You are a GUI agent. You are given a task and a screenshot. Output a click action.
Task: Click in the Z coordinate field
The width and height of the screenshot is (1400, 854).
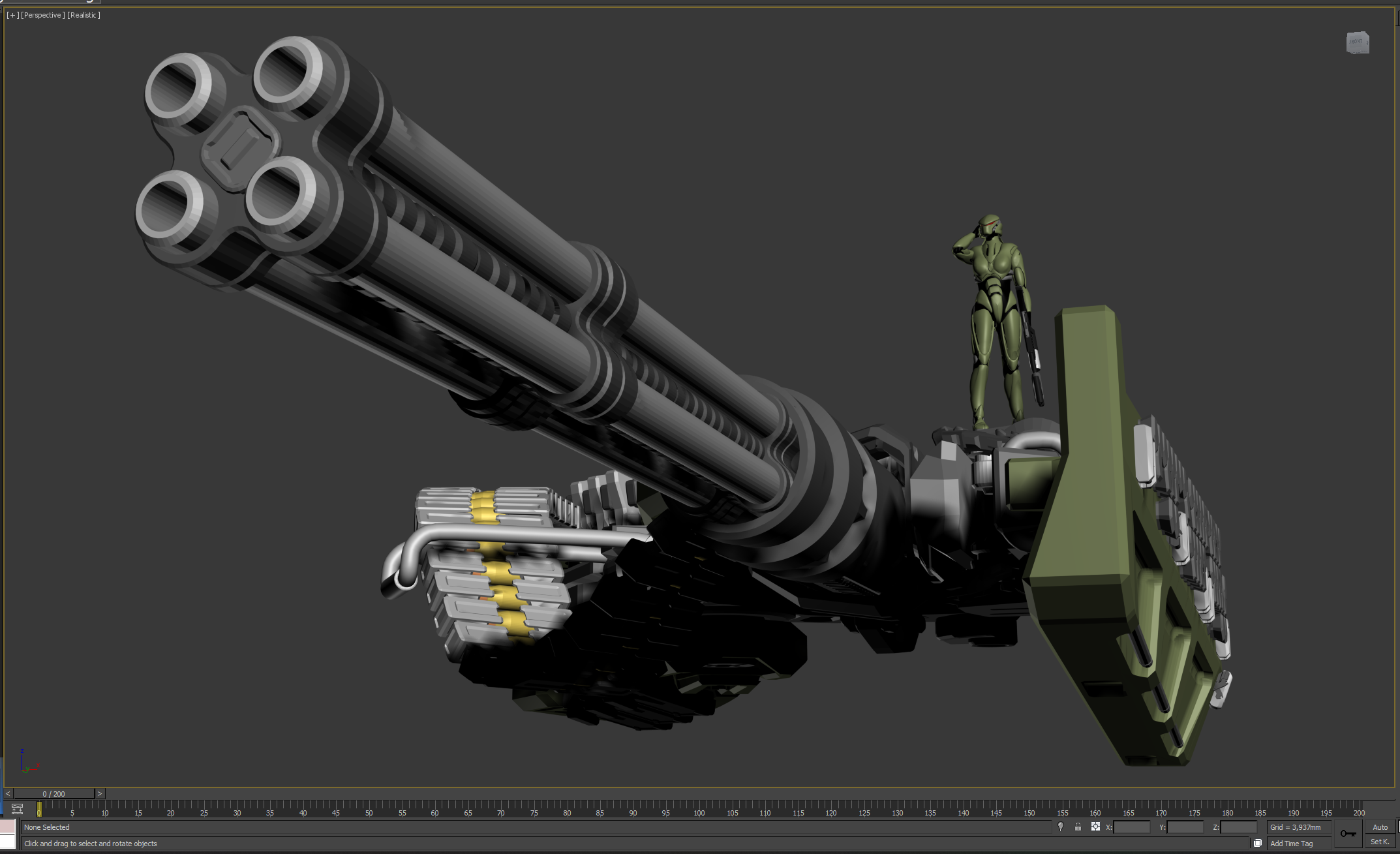pyautogui.click(x=1238, y=827)
